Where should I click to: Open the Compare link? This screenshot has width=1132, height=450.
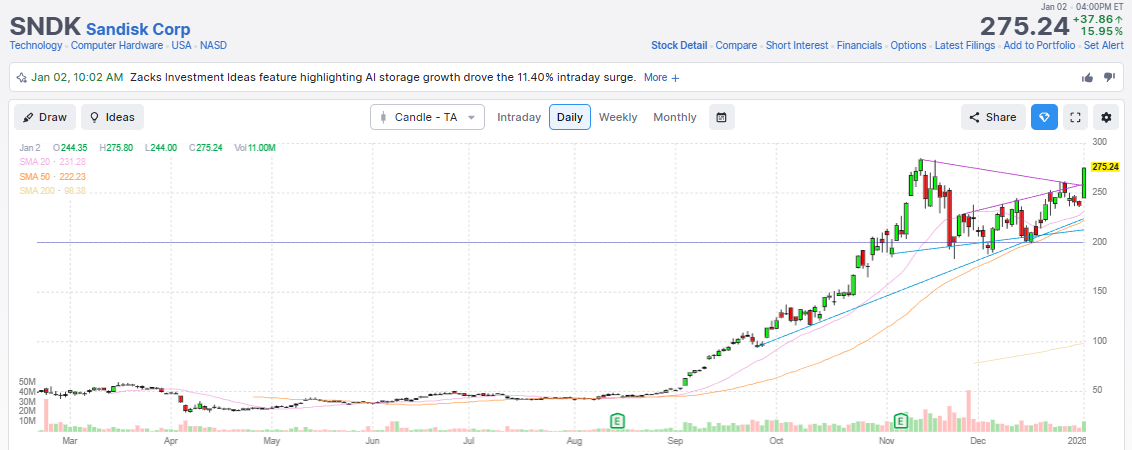736,45
